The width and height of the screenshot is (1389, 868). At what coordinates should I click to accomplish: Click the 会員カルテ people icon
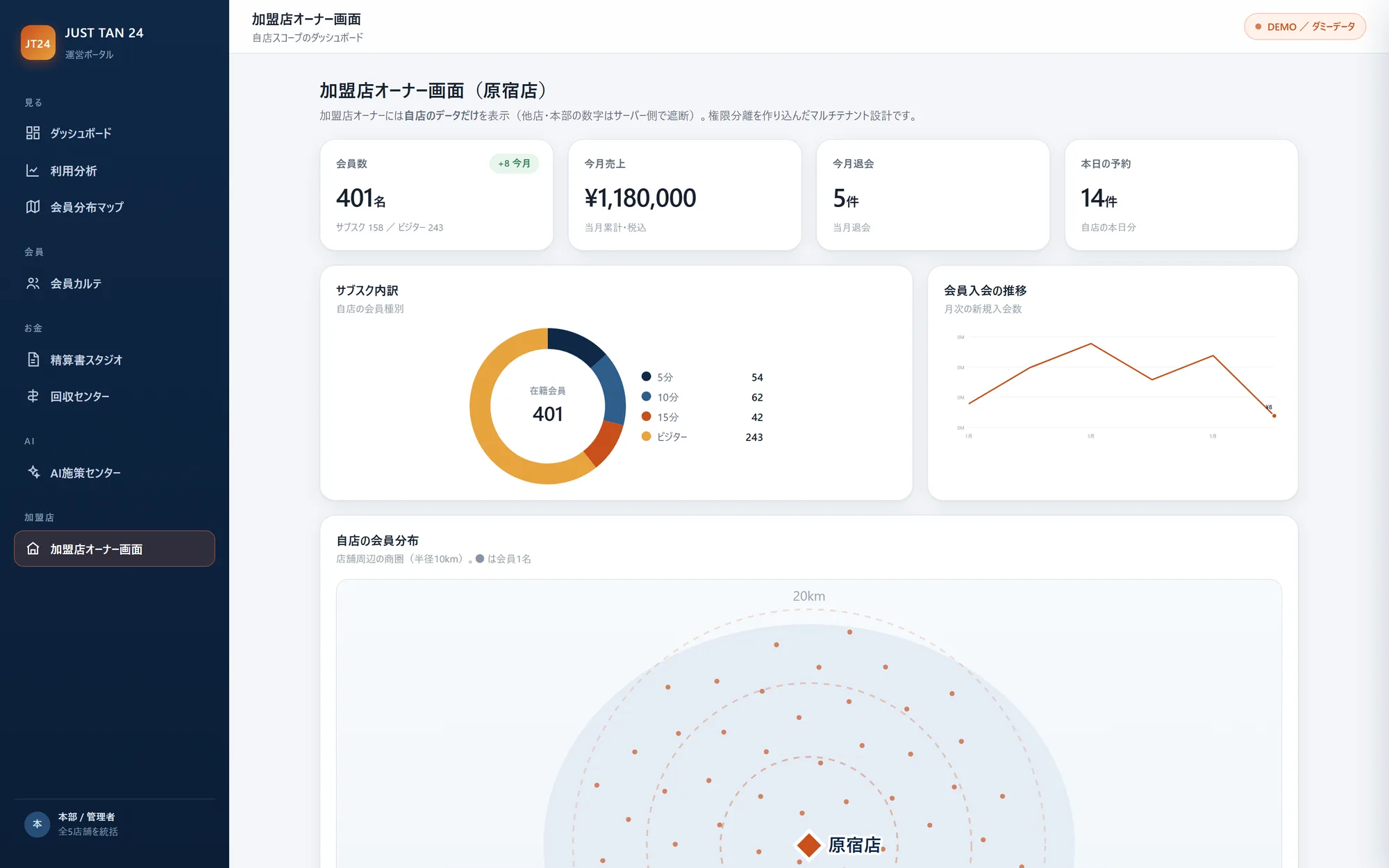33,283
